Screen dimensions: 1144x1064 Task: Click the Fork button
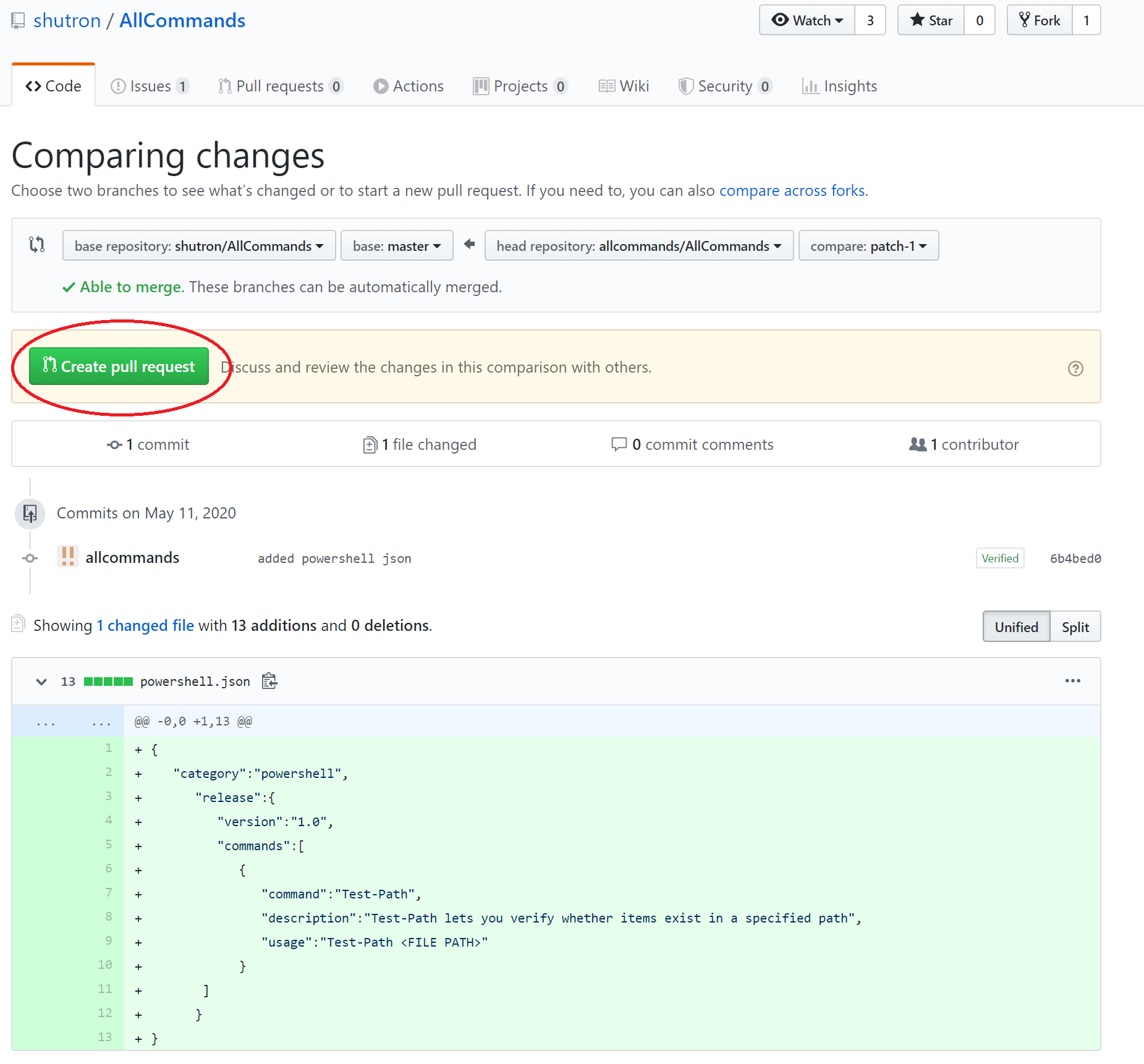(1040, 20)
